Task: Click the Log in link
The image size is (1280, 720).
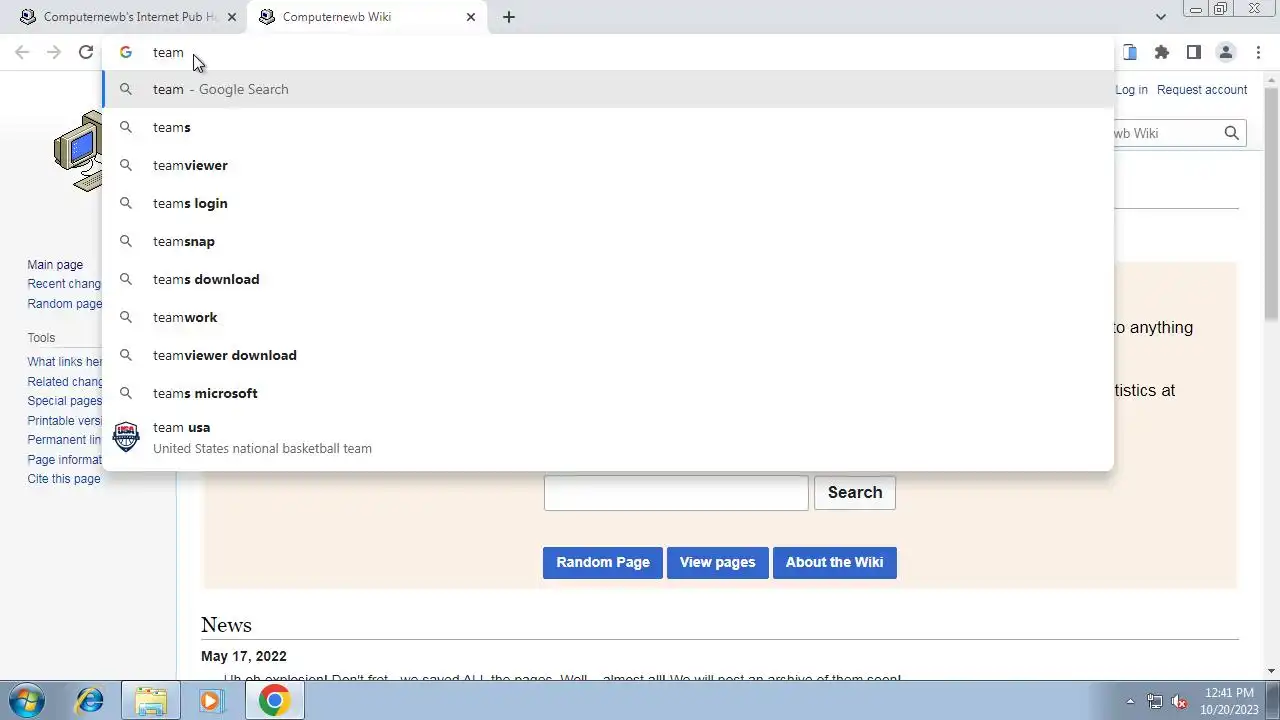Action: tap(1131, 89)
